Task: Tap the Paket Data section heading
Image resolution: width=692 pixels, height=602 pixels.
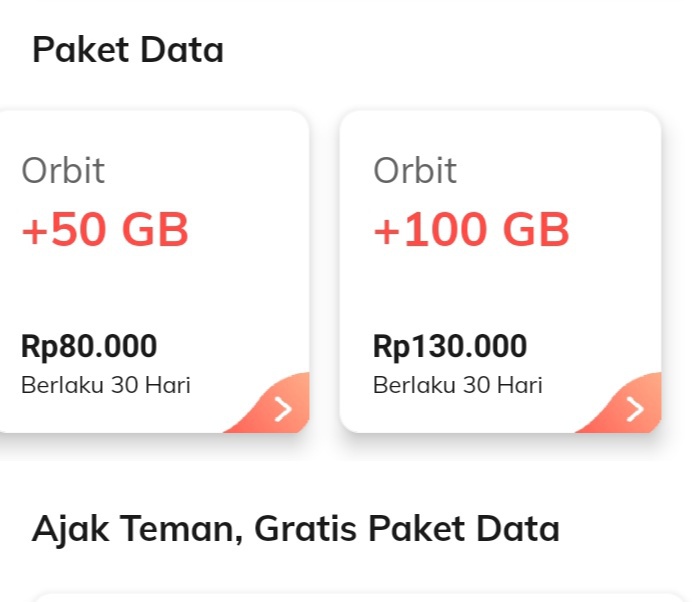Action: tap(128, 49)
